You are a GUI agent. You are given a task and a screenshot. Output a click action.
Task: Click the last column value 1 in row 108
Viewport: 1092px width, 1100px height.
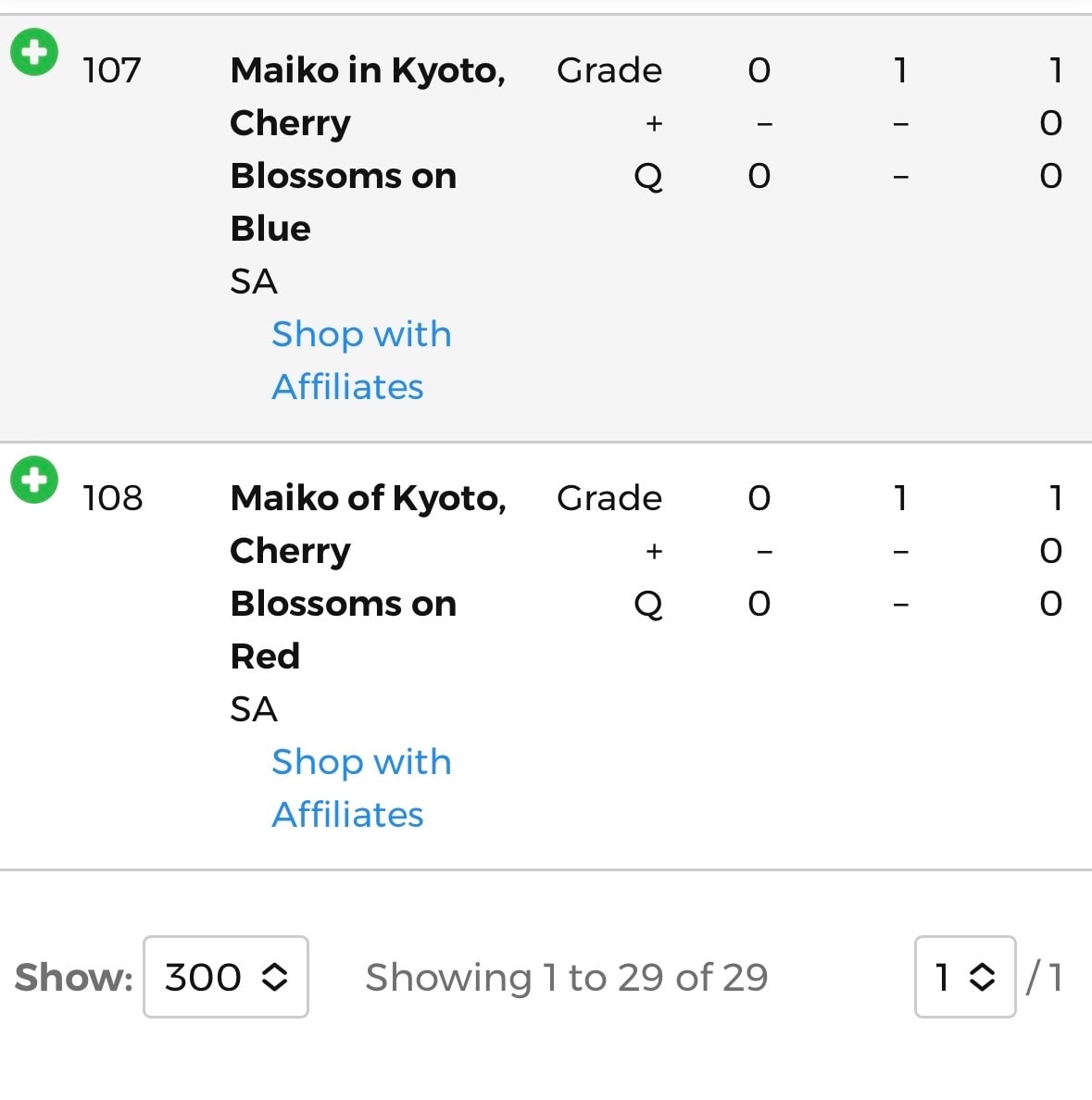point(1055,498)
